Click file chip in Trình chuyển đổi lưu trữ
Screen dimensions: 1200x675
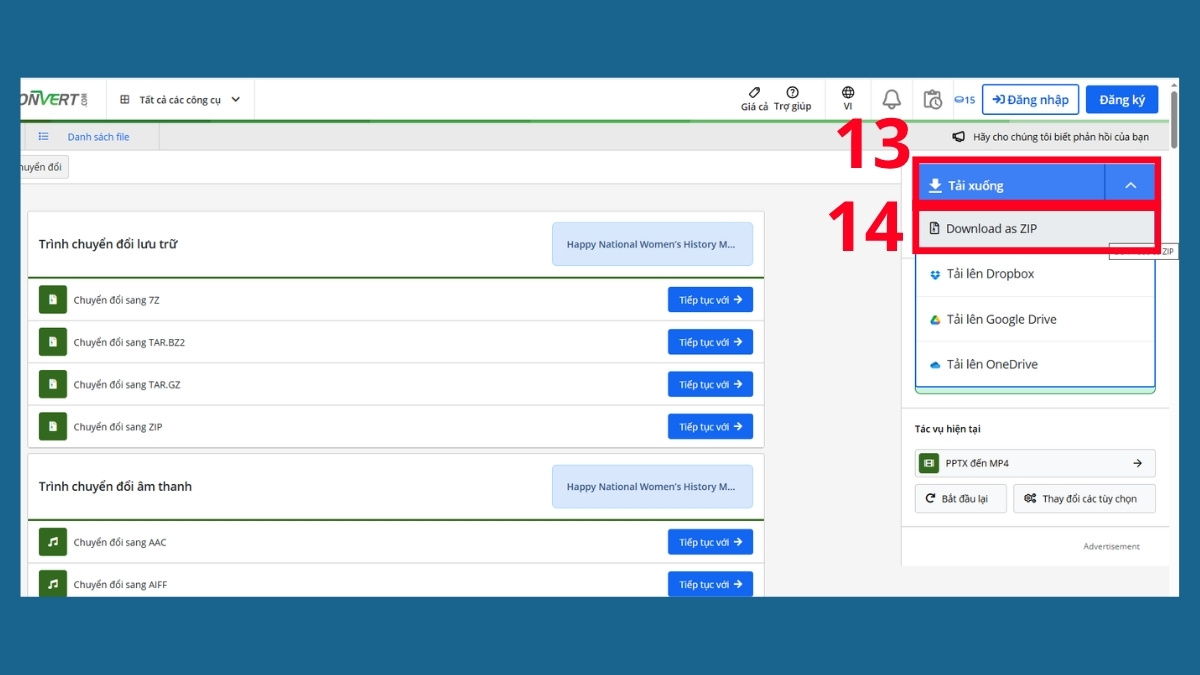point(652,244)
